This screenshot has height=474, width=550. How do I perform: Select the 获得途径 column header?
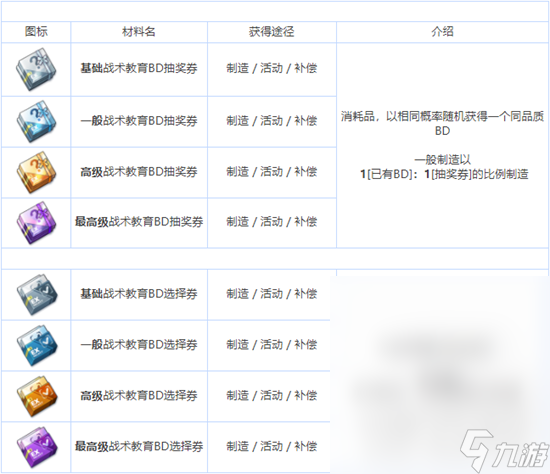click(x=271, y=32)
